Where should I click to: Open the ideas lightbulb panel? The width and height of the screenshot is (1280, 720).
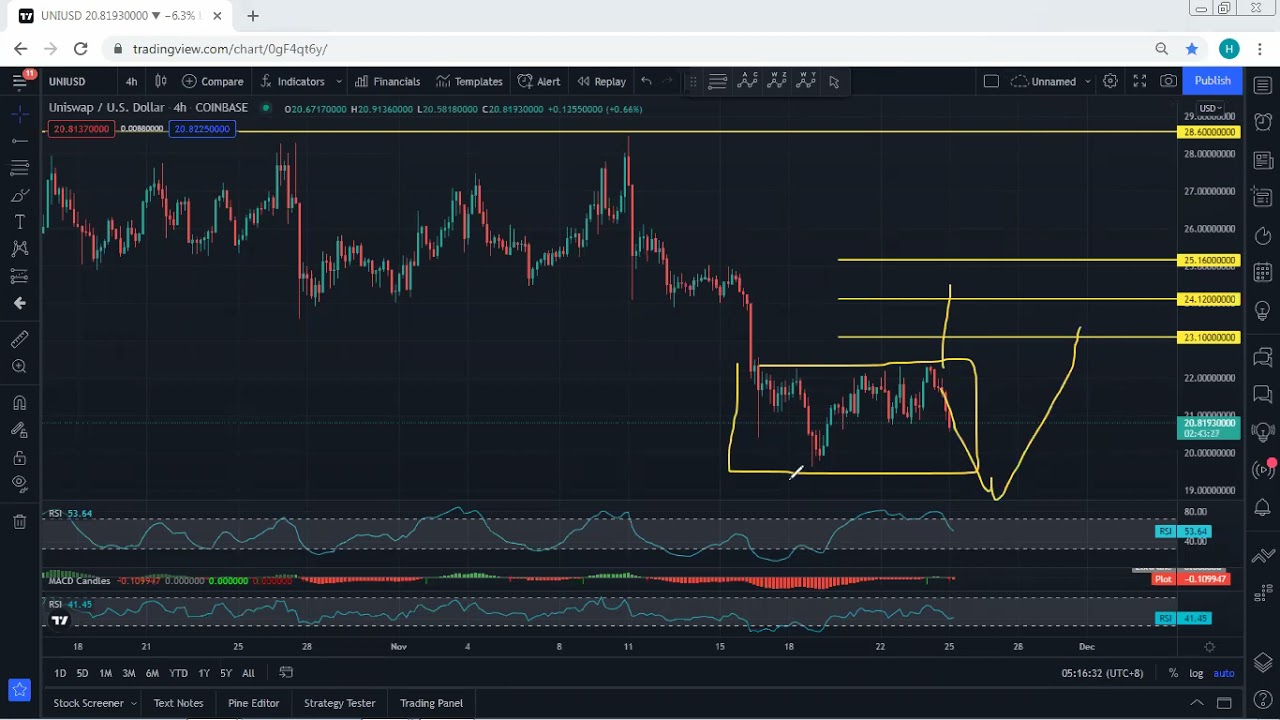(1262, 311)
